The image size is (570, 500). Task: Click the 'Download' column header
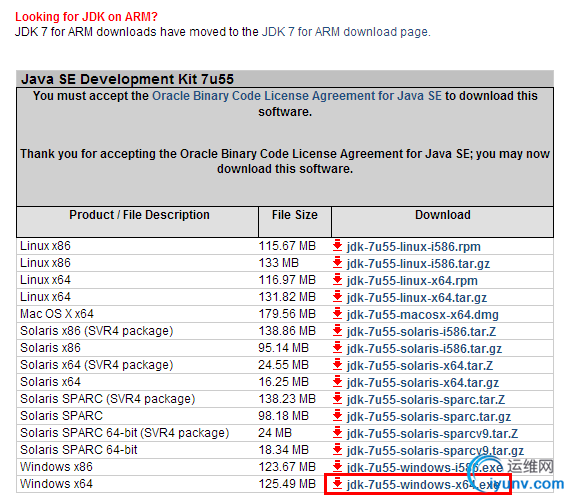pos(442,215)
